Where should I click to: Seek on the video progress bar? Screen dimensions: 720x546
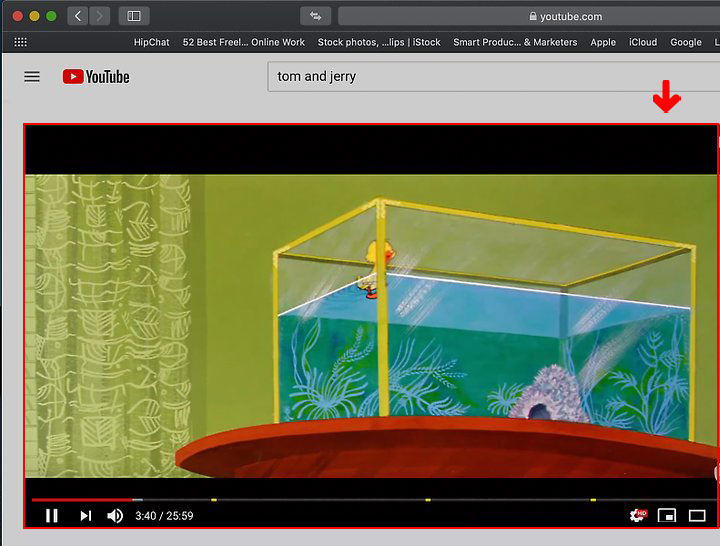point(374,500)
